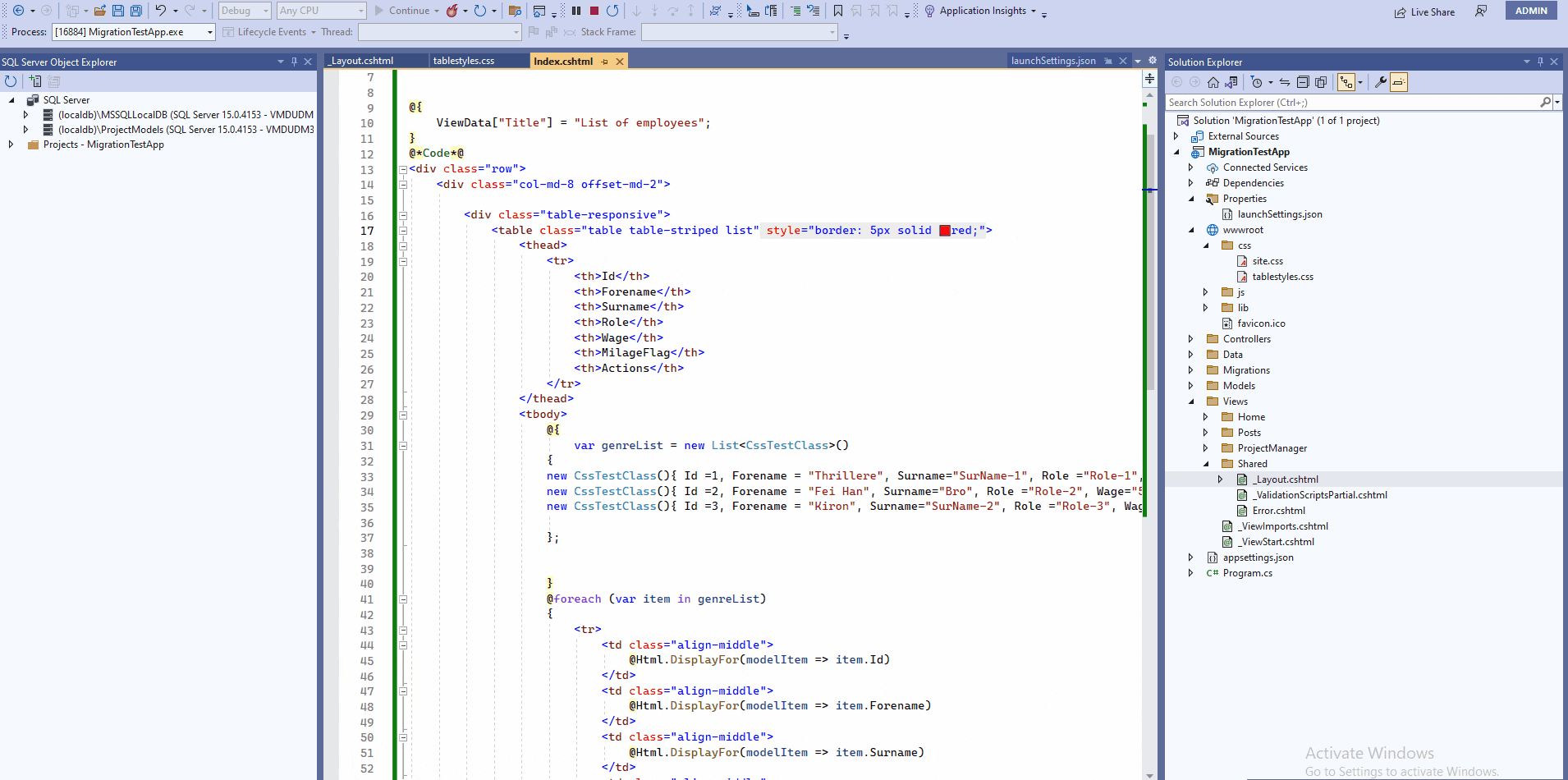The image size is (1568, 780).
Task: Expand the Controllers folder
Action: [1192, 338]
